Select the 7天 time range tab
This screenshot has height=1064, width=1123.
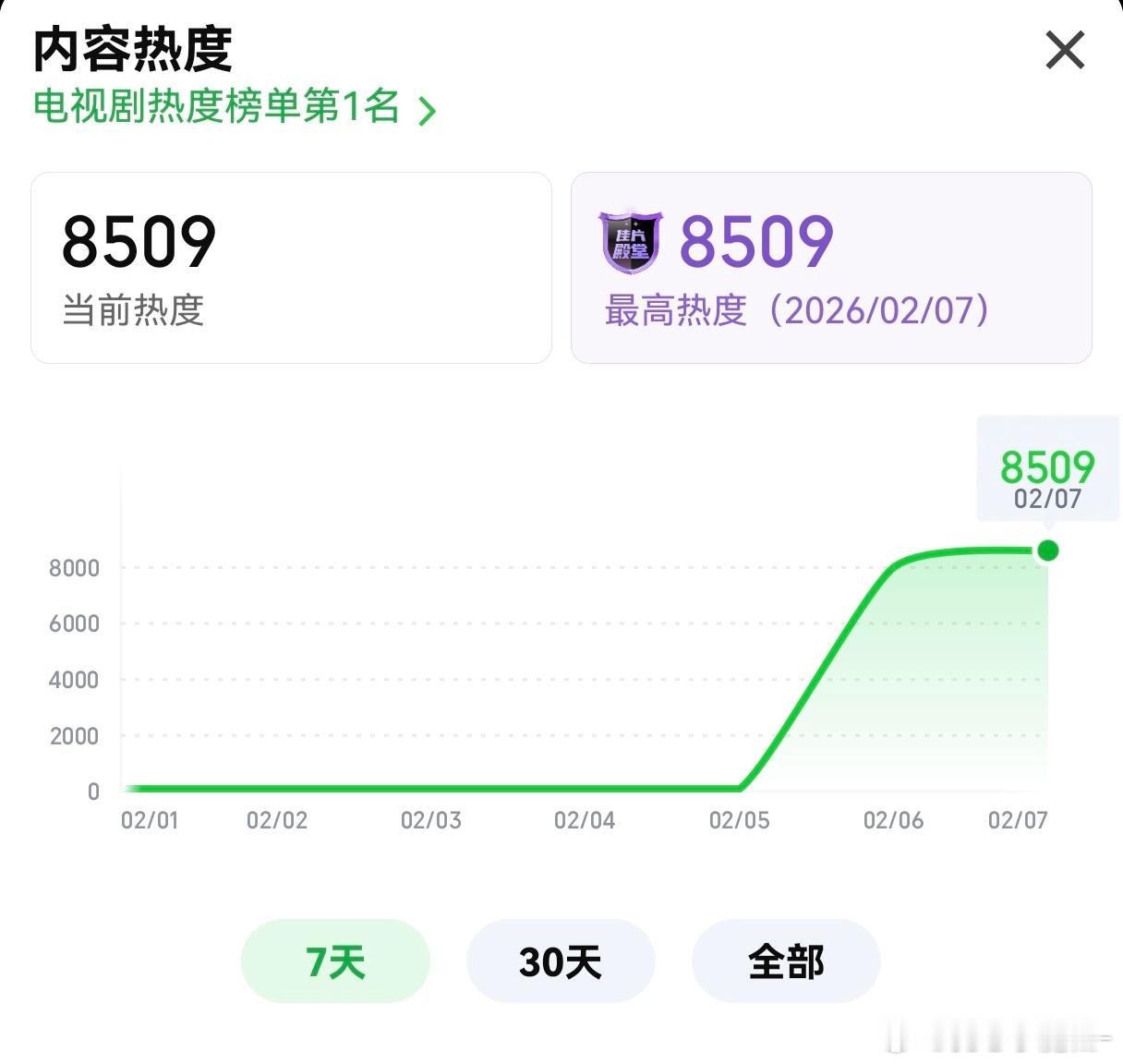point(335,961)
